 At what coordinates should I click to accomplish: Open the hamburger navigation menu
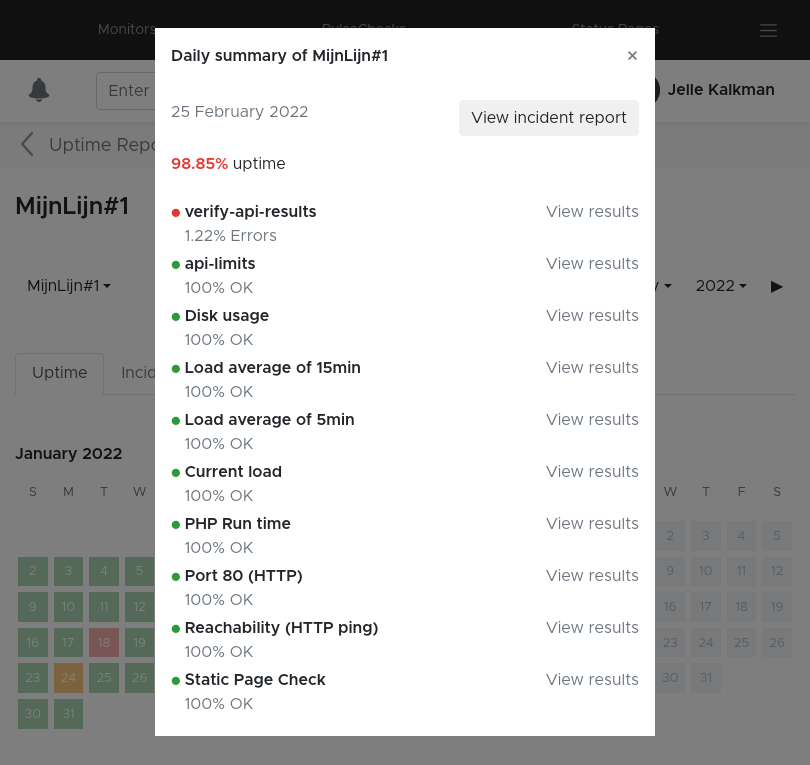pos(768,30)
